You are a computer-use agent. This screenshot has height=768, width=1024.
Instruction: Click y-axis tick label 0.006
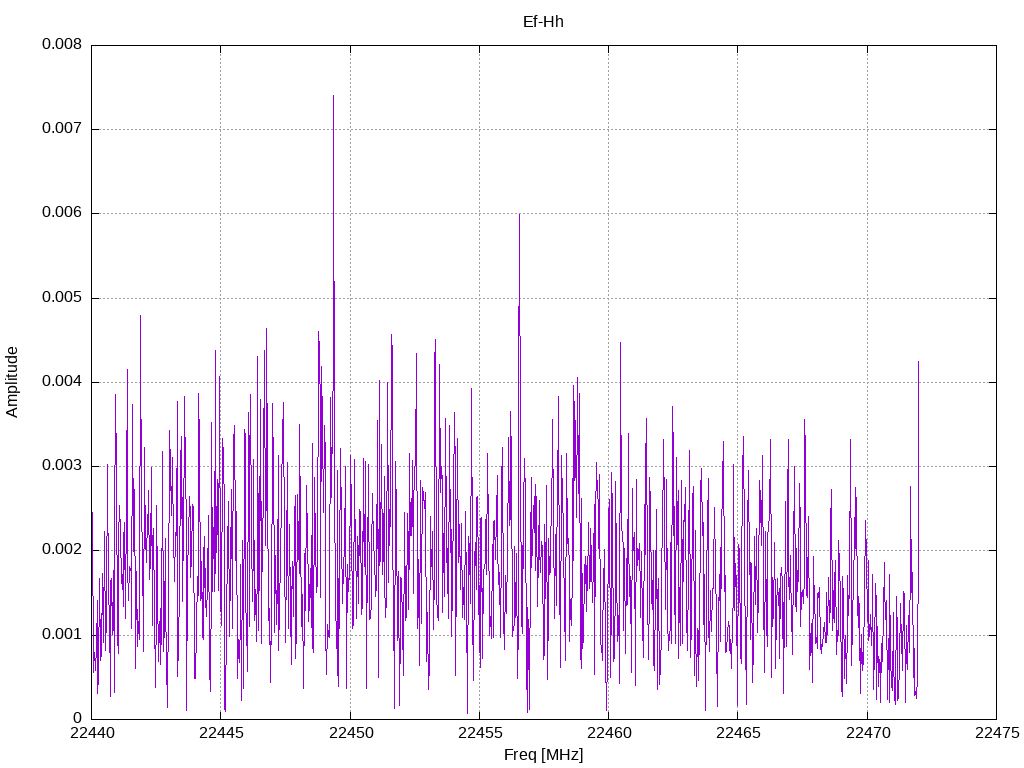[x=62, y=212]
